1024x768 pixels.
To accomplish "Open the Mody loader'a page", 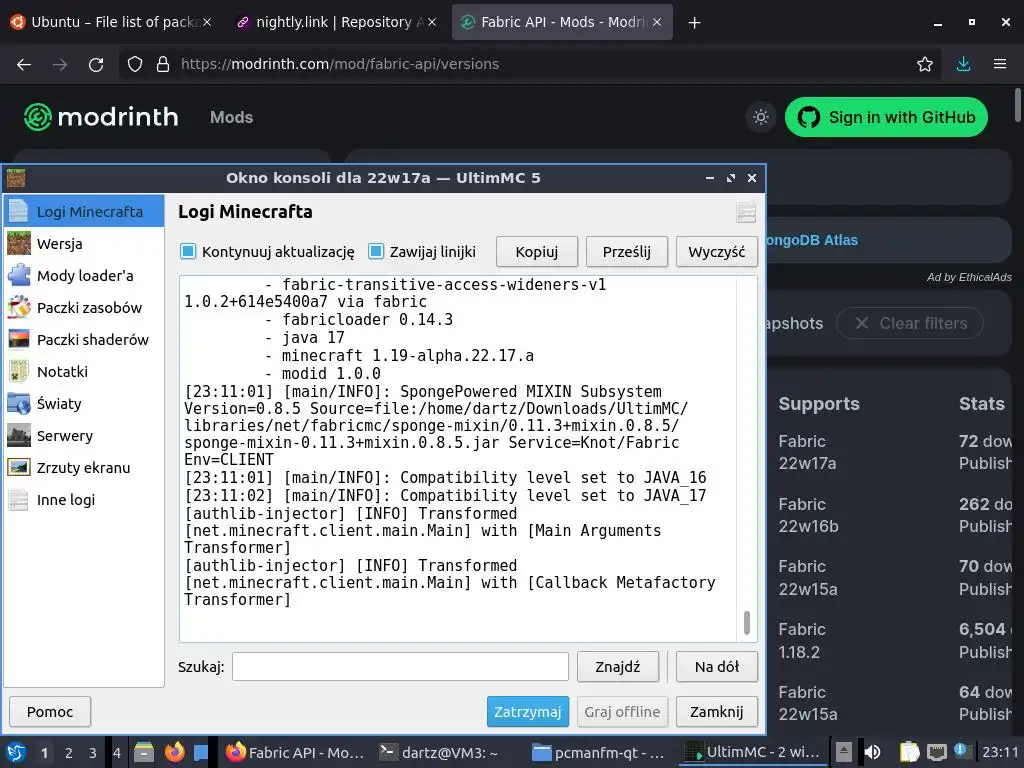I will pyautogui.click(x=84, y=276).
